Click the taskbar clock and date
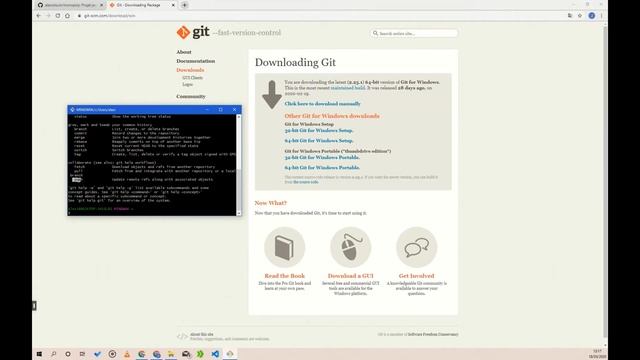 597,354
